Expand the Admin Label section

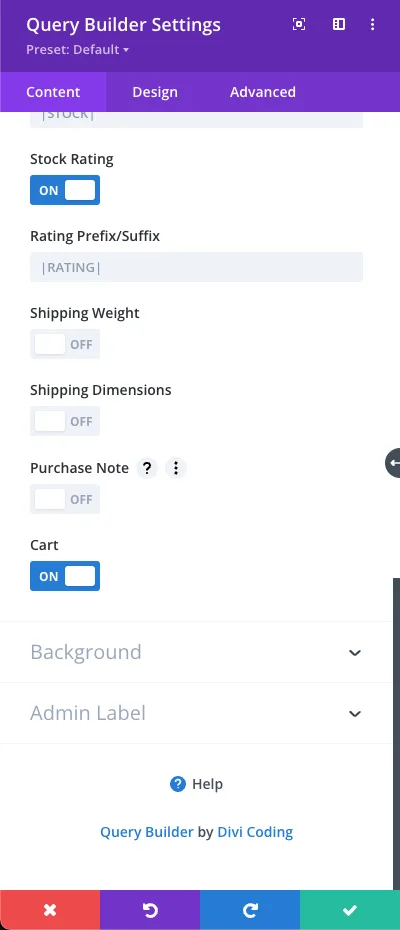coord(196,713)
